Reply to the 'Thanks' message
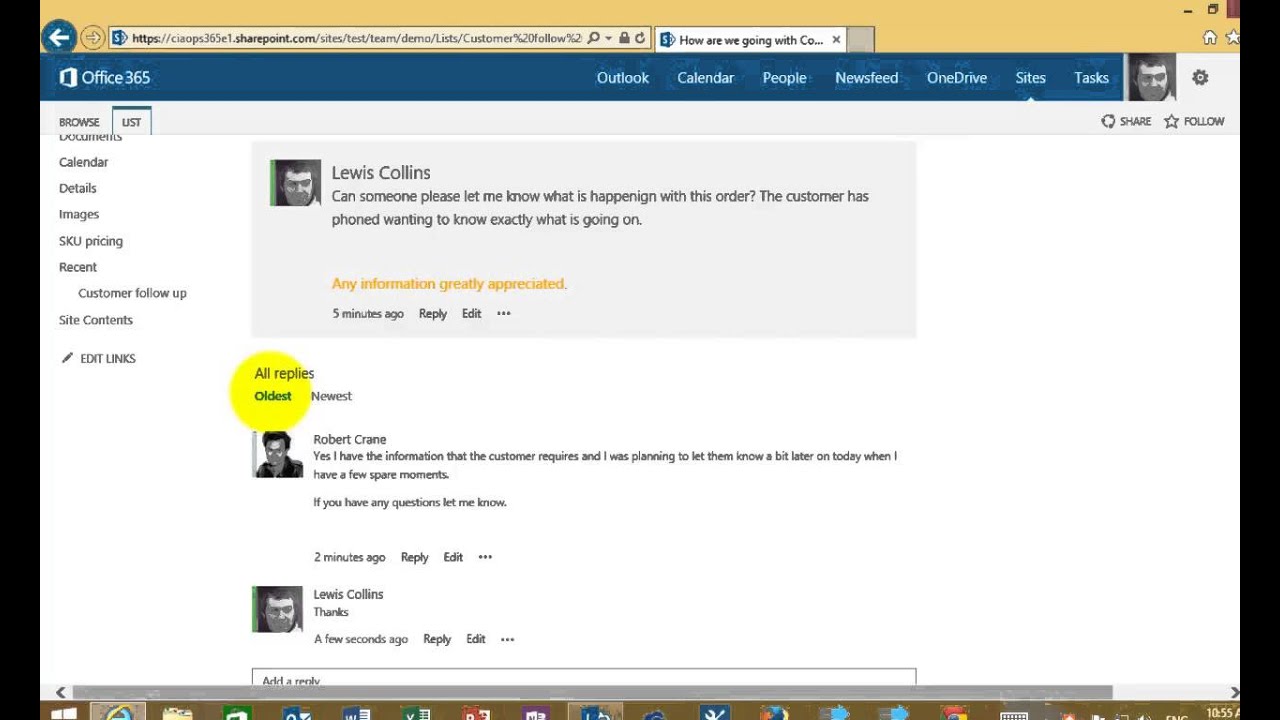The width and height of the screenshot is (1280, 720). [x=437, y=639]
